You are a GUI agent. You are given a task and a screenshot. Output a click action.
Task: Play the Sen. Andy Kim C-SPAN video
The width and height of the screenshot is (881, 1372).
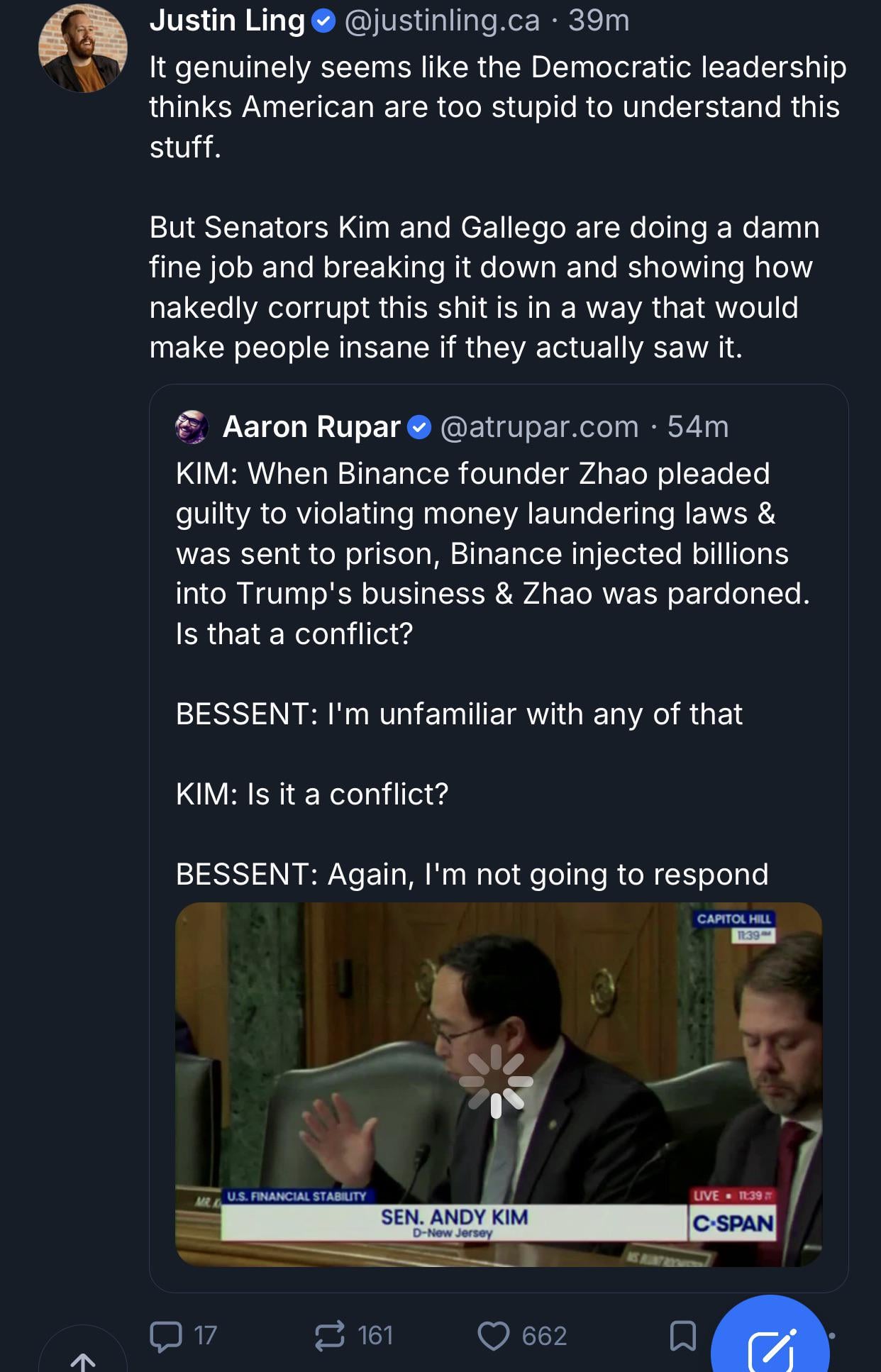(x=498, y=1083)
